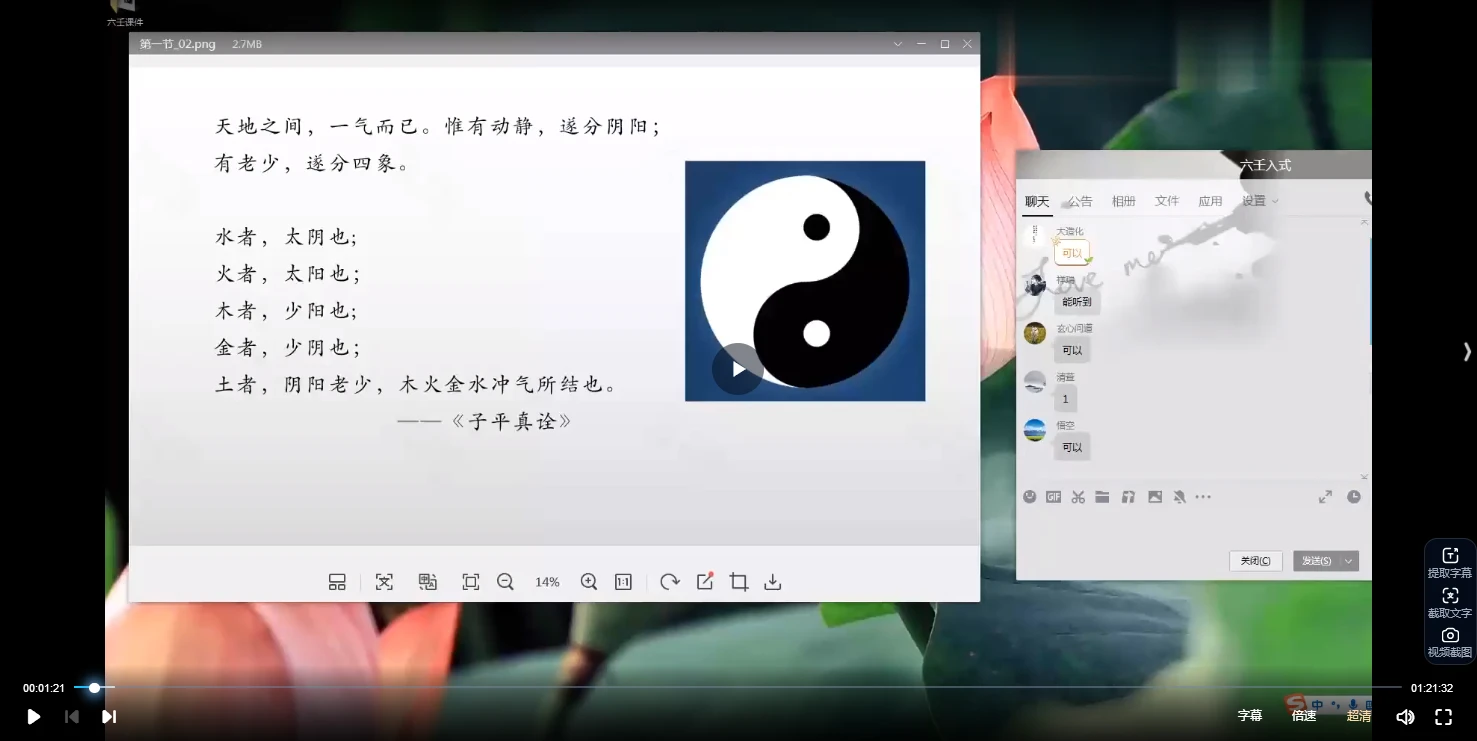Click the 提取字幕 extract subtitles icon

[x=1450, y=562]
